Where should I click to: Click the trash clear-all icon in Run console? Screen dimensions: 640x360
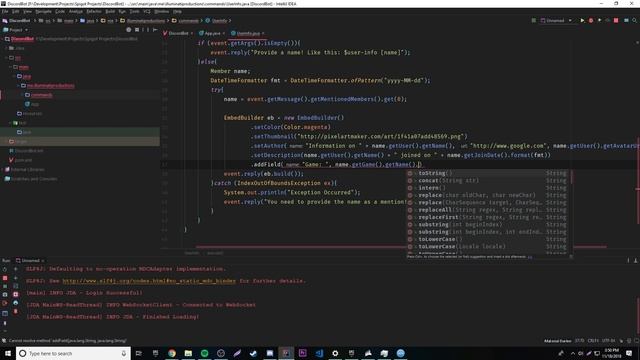pos(16,312)
